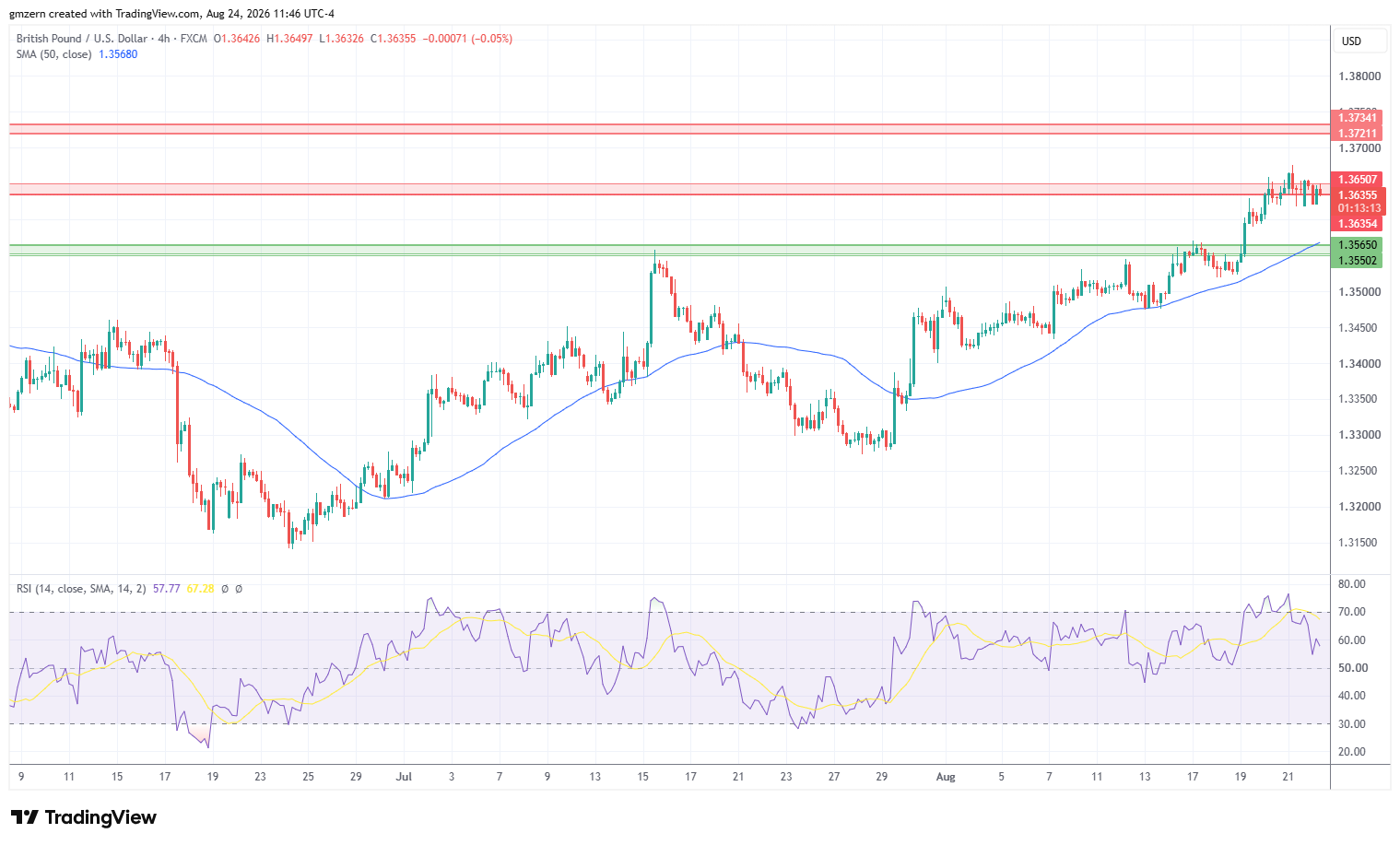Click 1.33500 on the price axis

click(1359, 399)
